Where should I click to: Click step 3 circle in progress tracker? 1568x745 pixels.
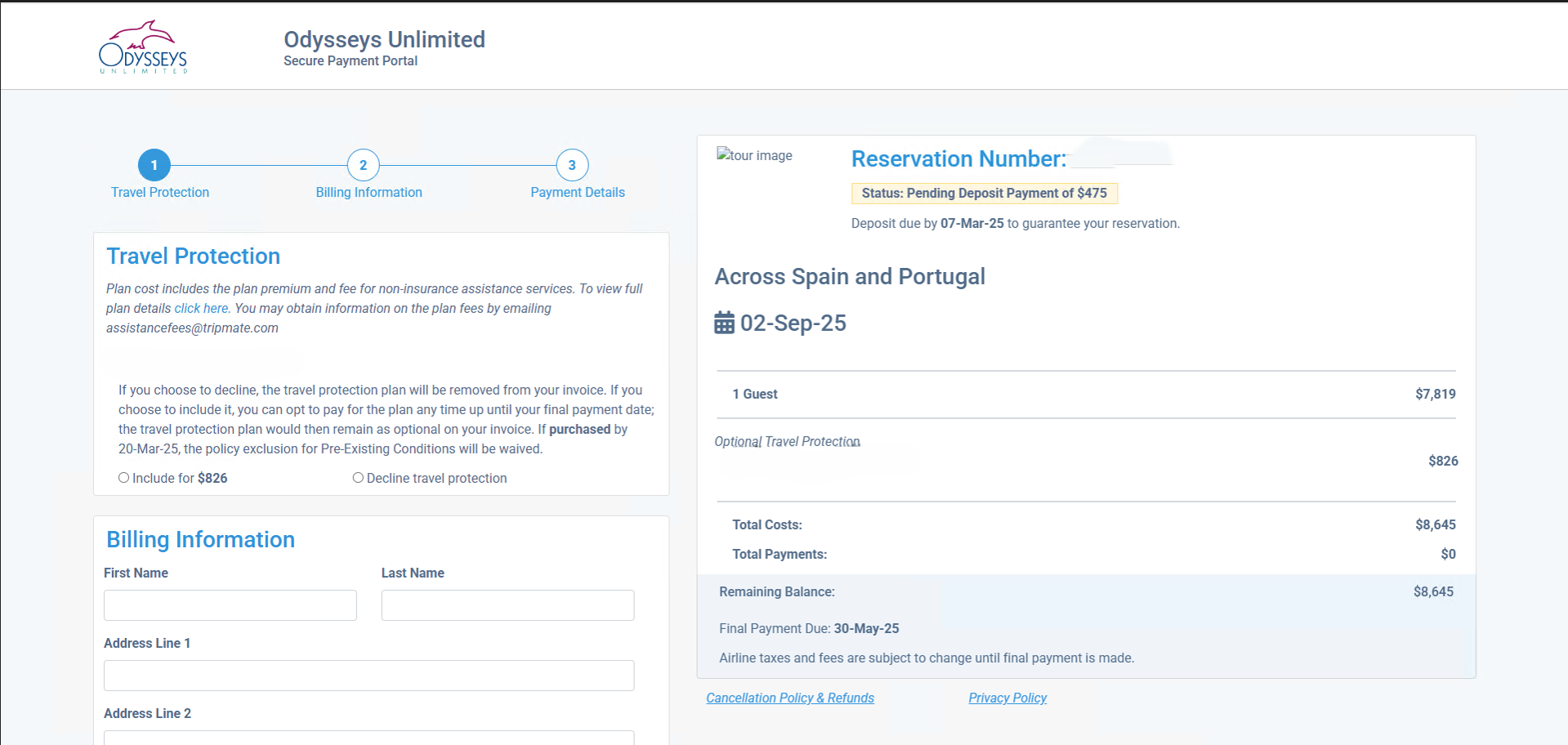[572, 165]
